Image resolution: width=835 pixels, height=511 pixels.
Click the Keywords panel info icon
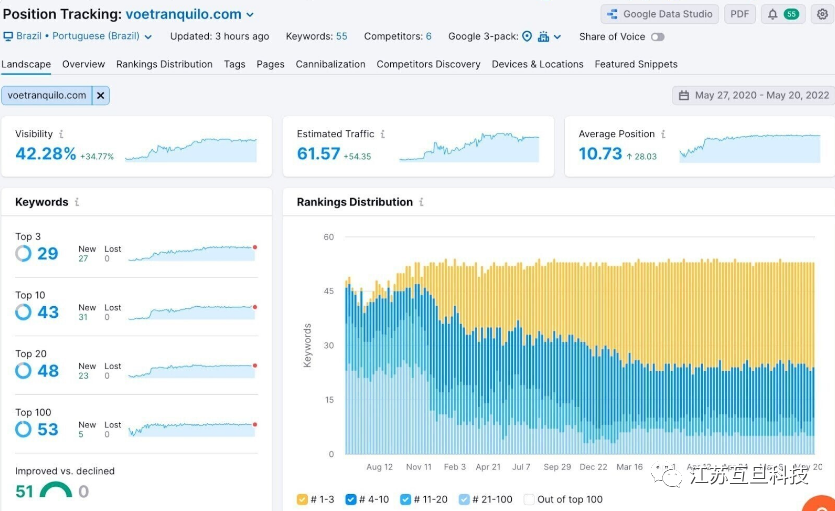(77, 202)
